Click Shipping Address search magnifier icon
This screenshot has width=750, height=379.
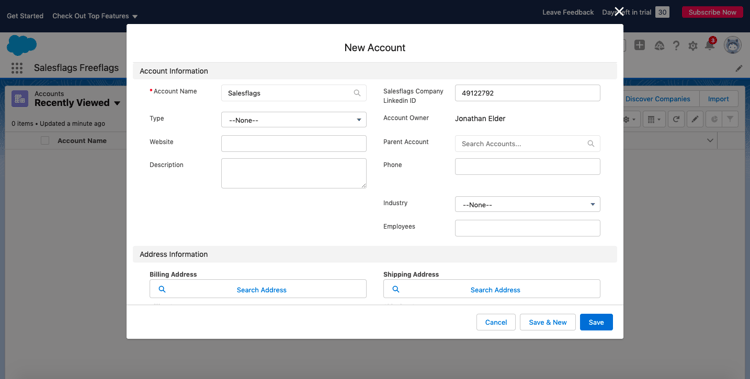(x=396, y=289)
